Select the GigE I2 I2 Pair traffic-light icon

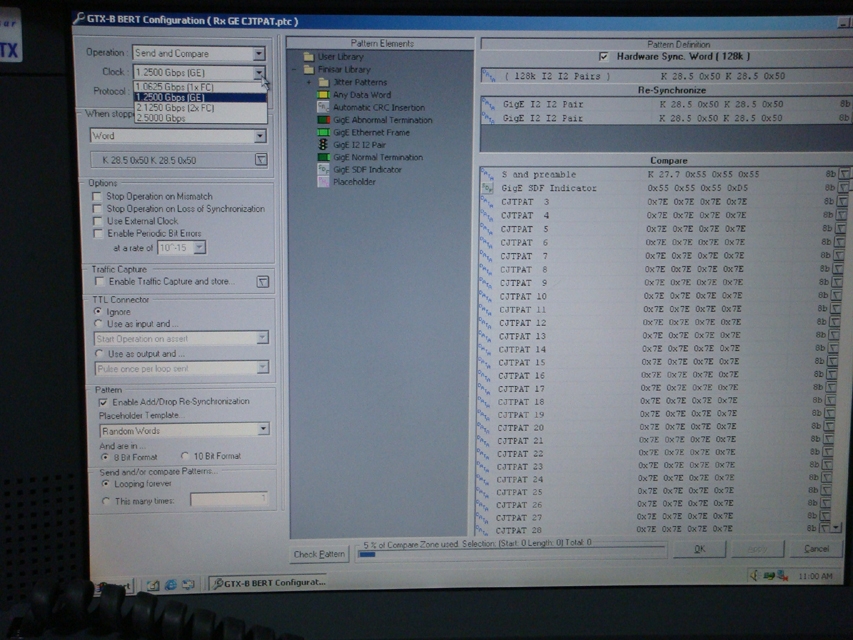point(323,145)
